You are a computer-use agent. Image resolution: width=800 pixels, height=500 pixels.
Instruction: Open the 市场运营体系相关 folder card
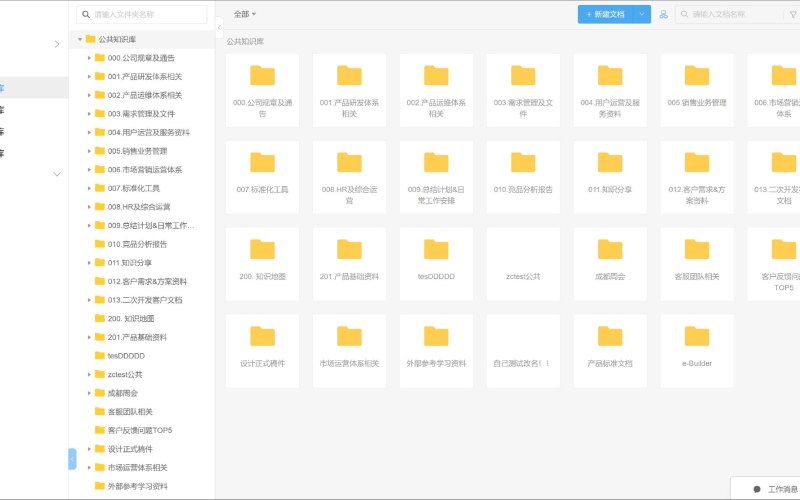pyautogui.click(x=349, y=351)
